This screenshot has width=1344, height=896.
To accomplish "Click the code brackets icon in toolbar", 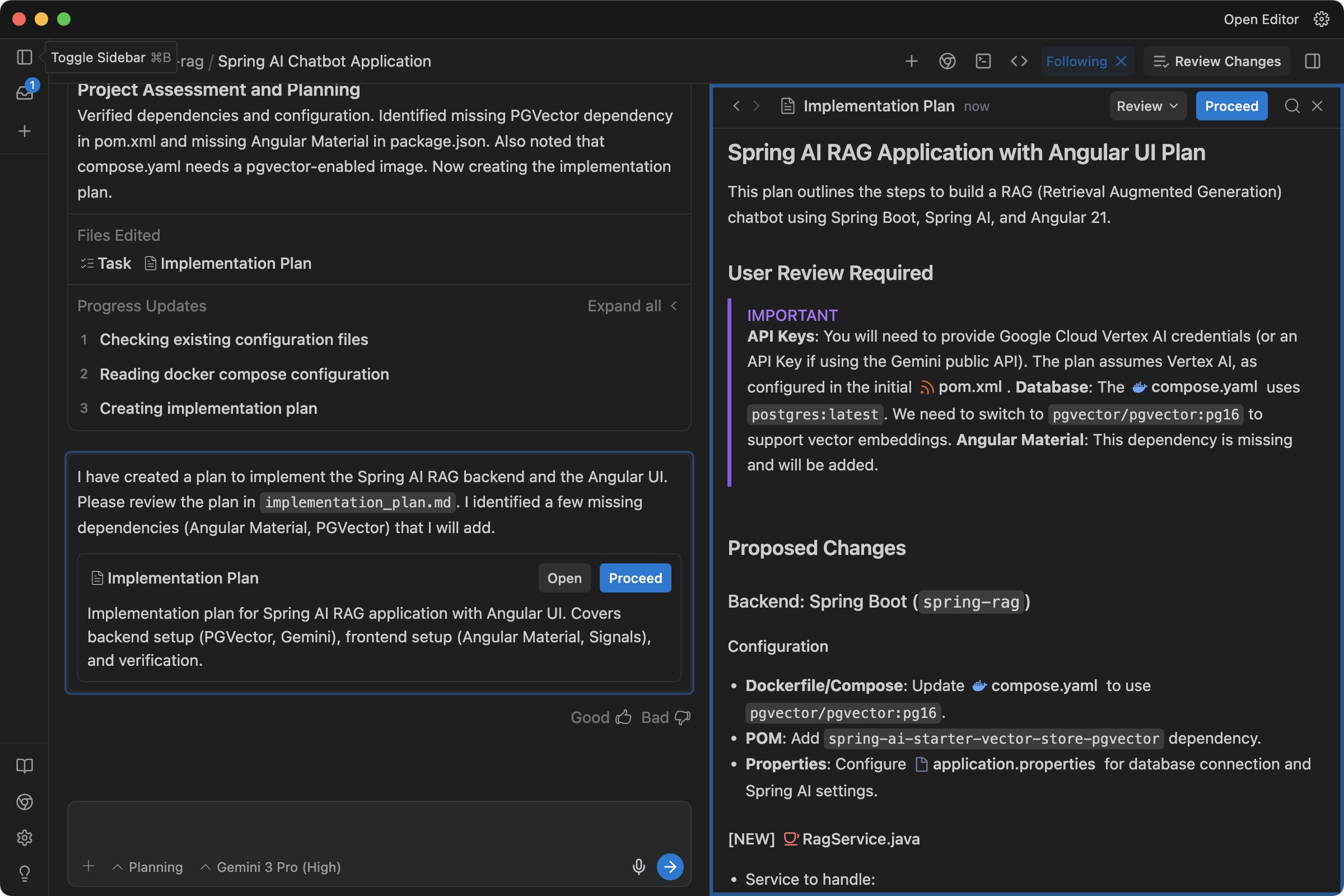I will (x=1019, y=61).
